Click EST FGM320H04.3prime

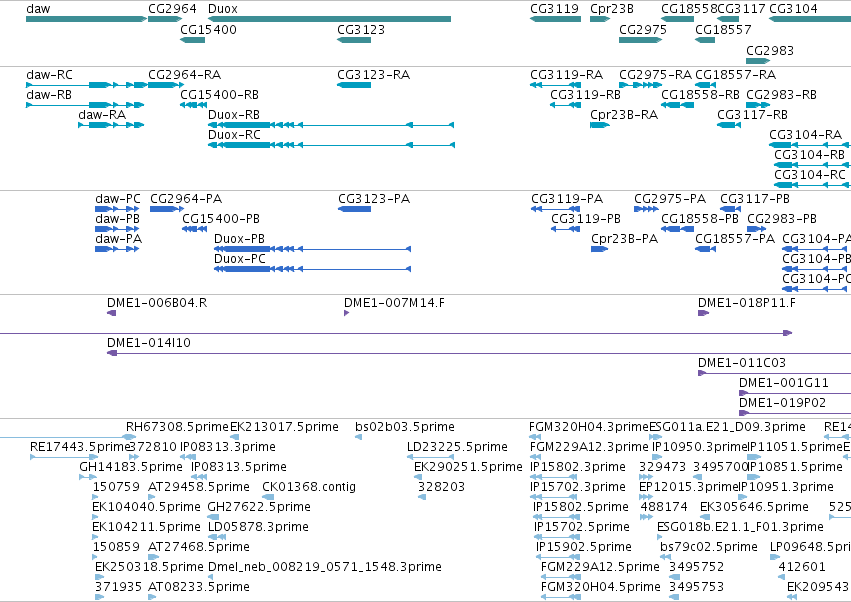tap(535, 437)
